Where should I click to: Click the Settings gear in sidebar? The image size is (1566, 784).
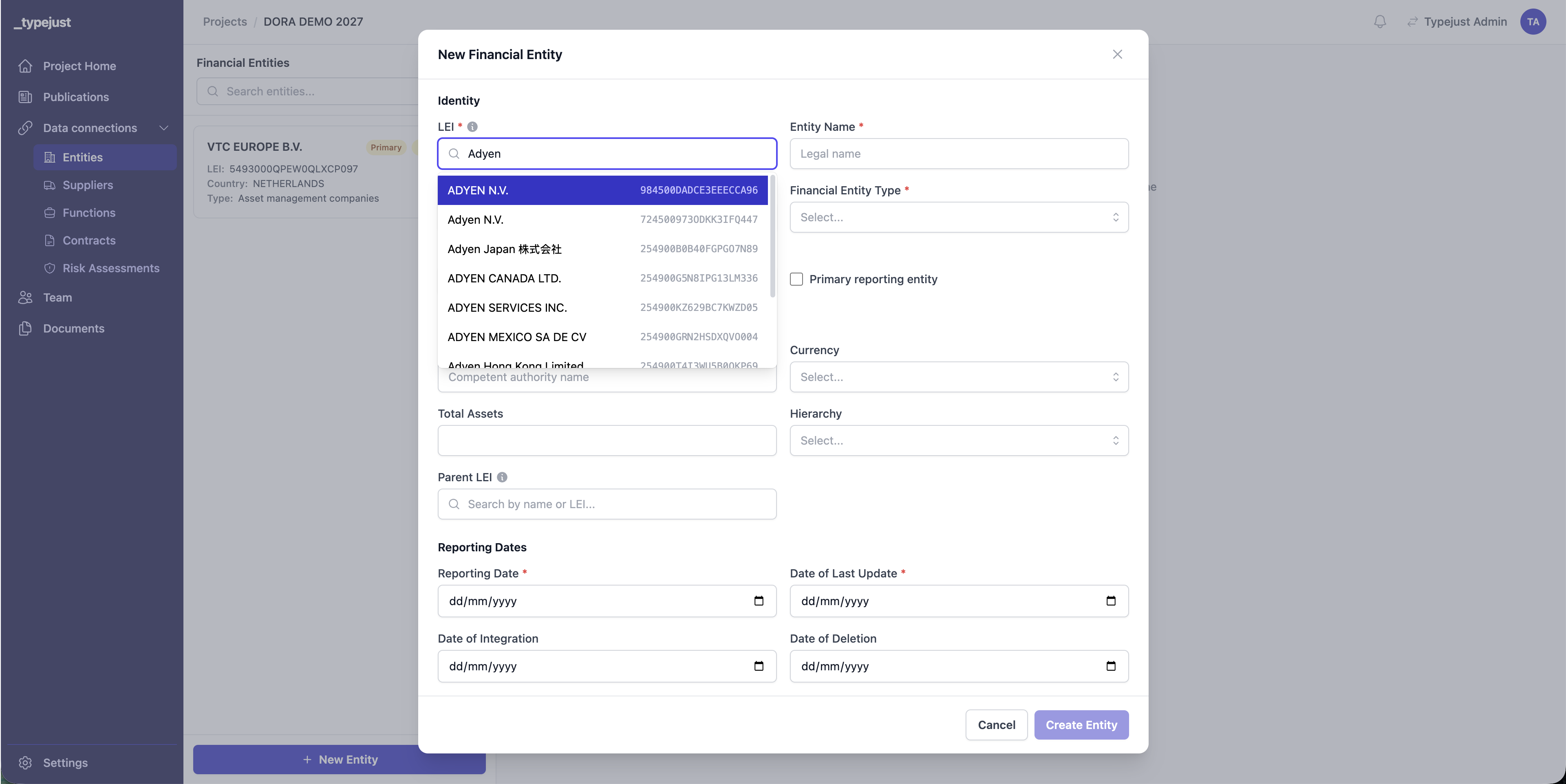click(26, 763)
